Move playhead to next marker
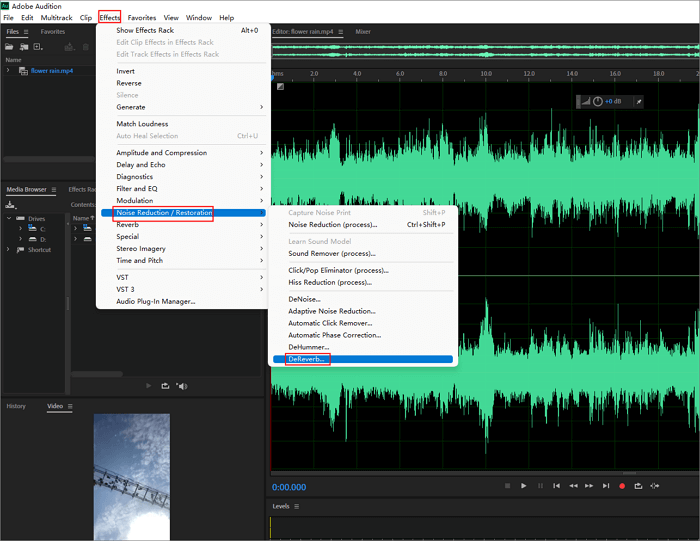700x541 pixels. [x=606, y=486]
